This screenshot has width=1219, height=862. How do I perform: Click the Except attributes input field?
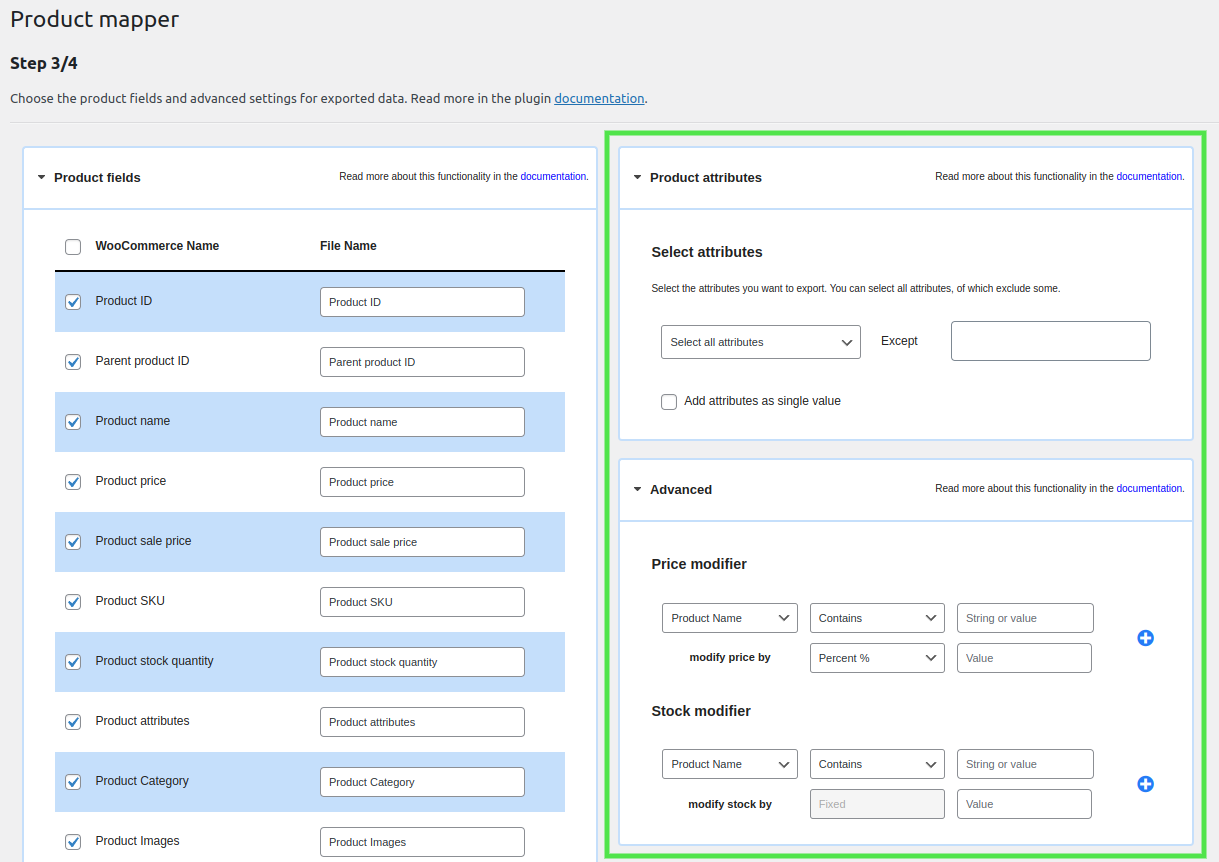pos(1050,341)
